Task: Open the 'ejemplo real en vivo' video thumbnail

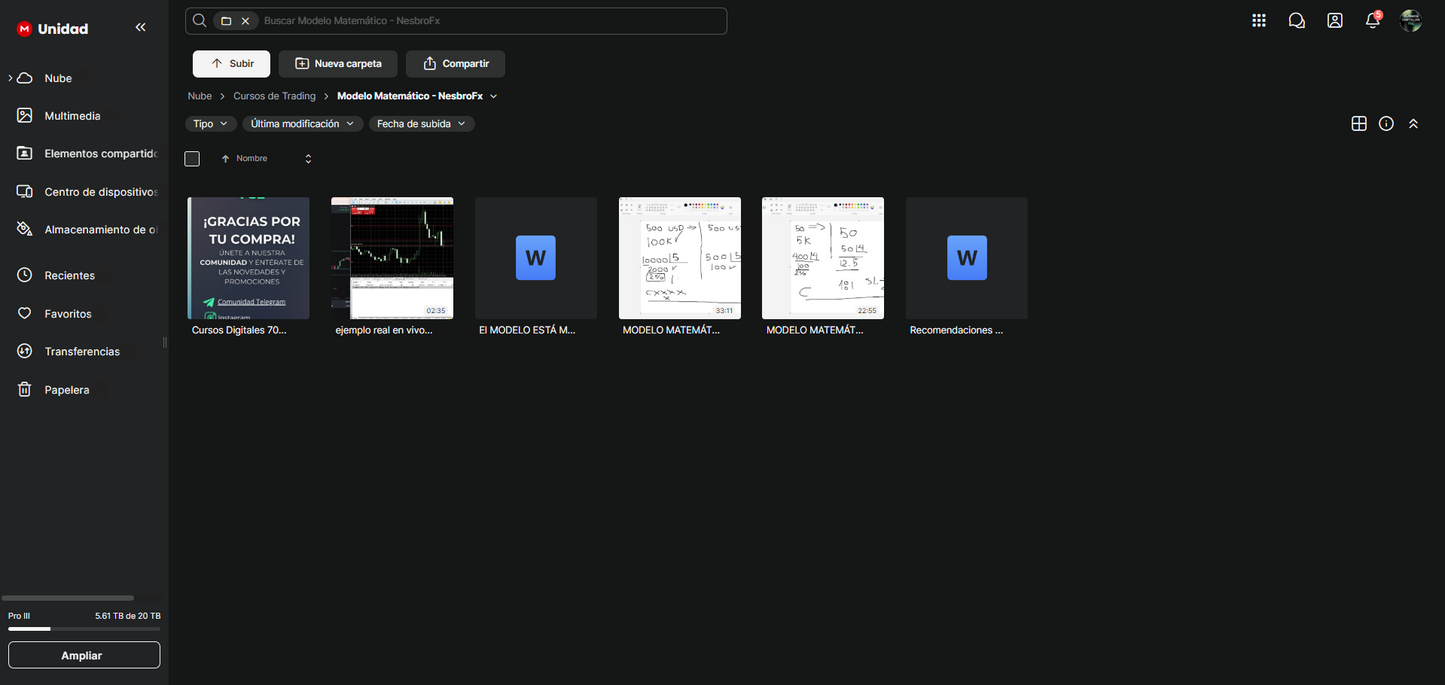Action: pyautogui.click(x=392, y=258)
